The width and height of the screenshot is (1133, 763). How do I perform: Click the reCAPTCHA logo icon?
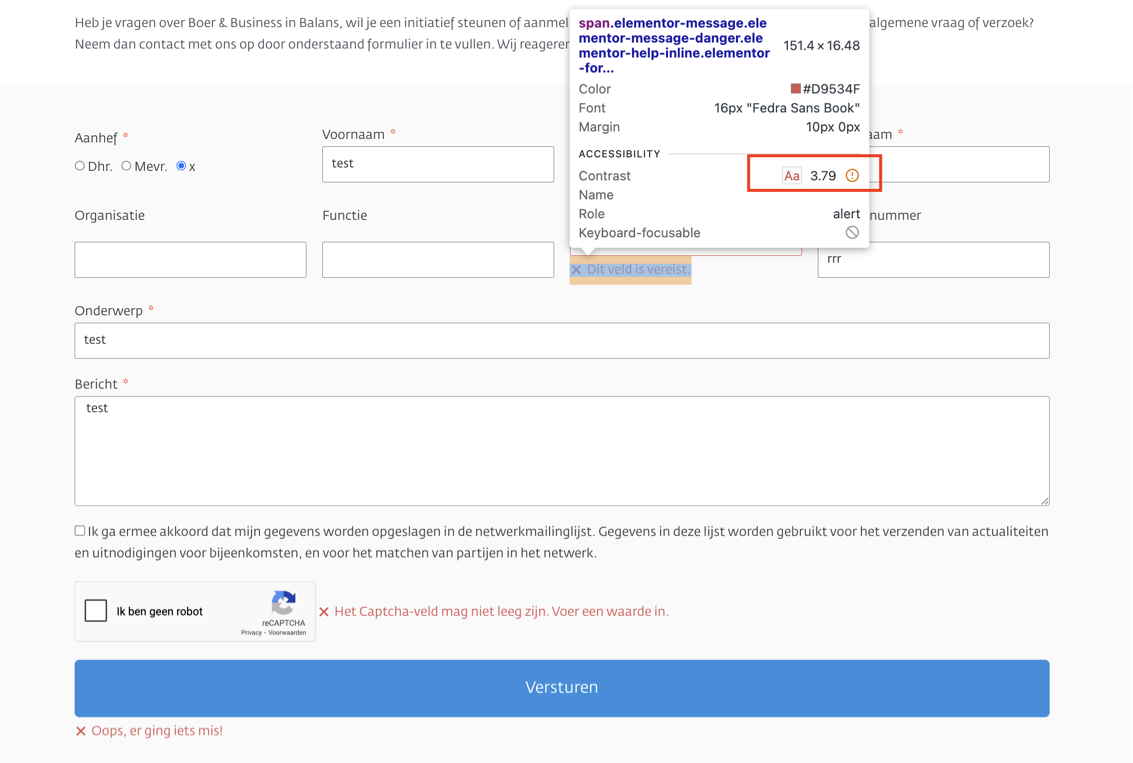pos(283,602)
